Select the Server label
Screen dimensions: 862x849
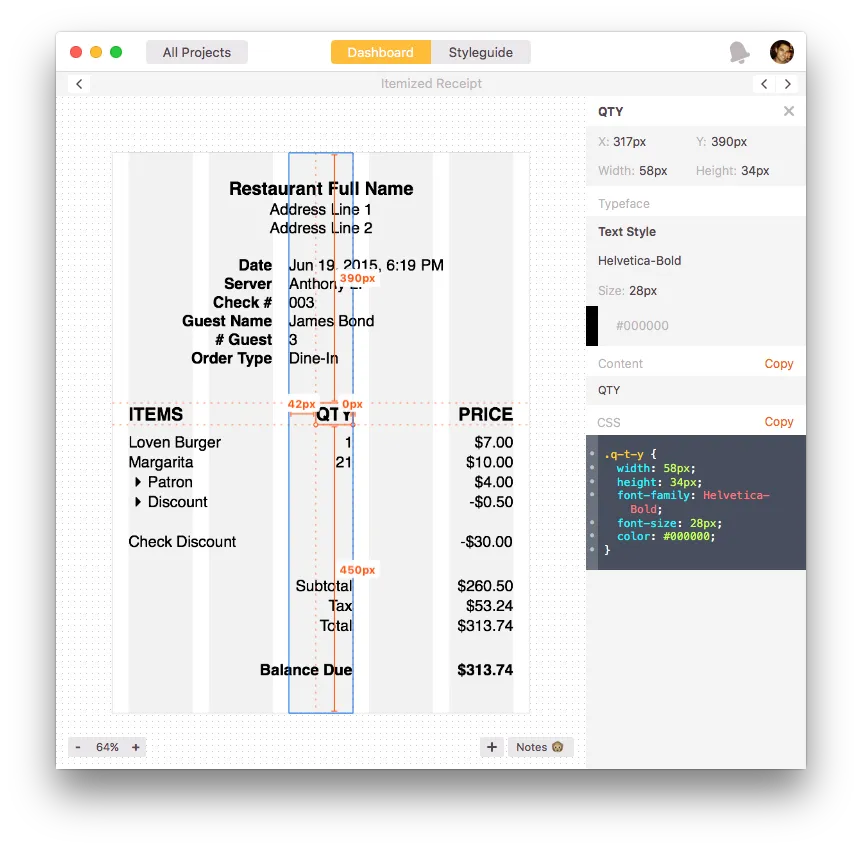click(248, 284)
